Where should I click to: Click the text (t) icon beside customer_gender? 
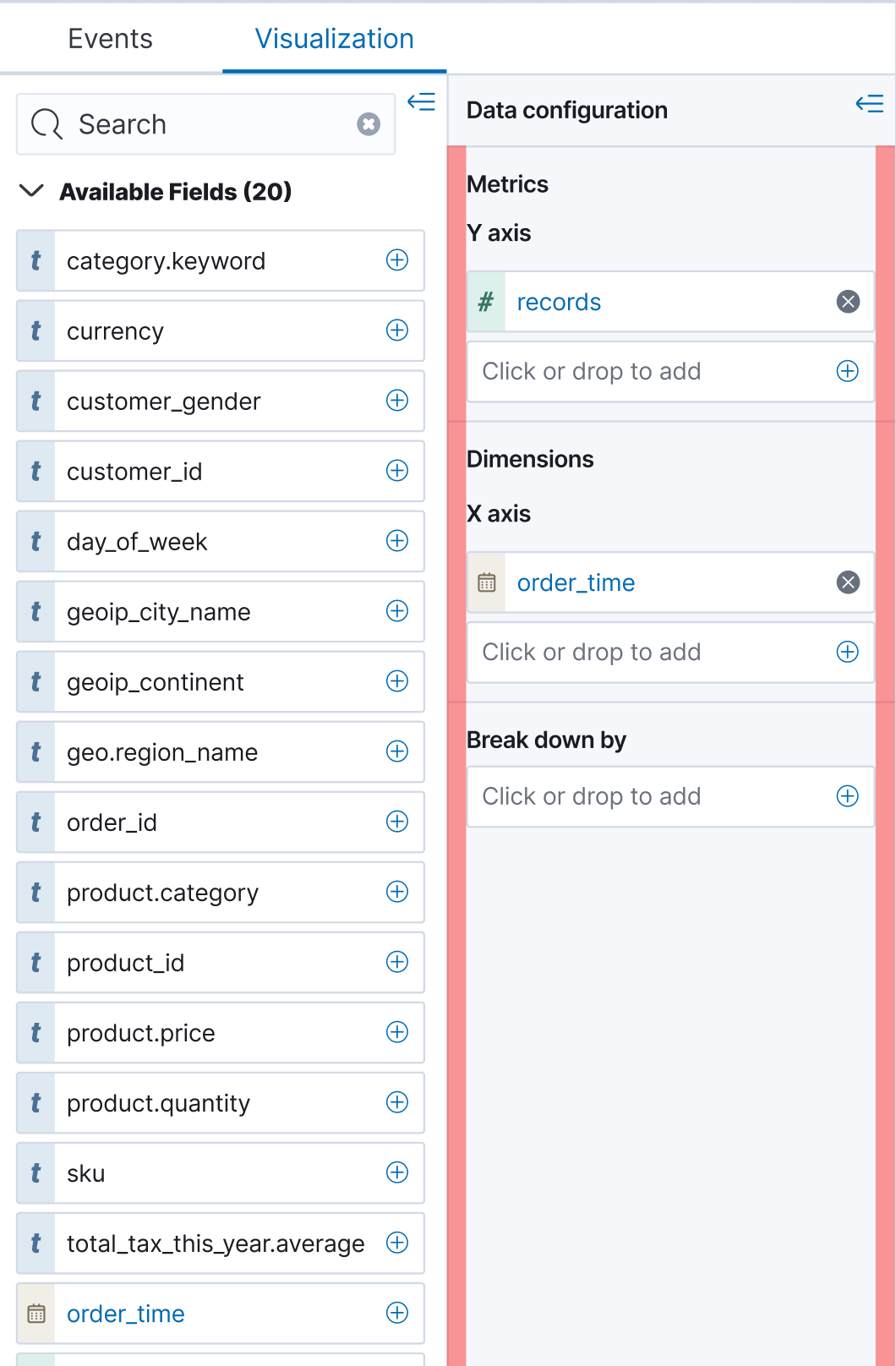pyautogui.click(x=36, y=401)
